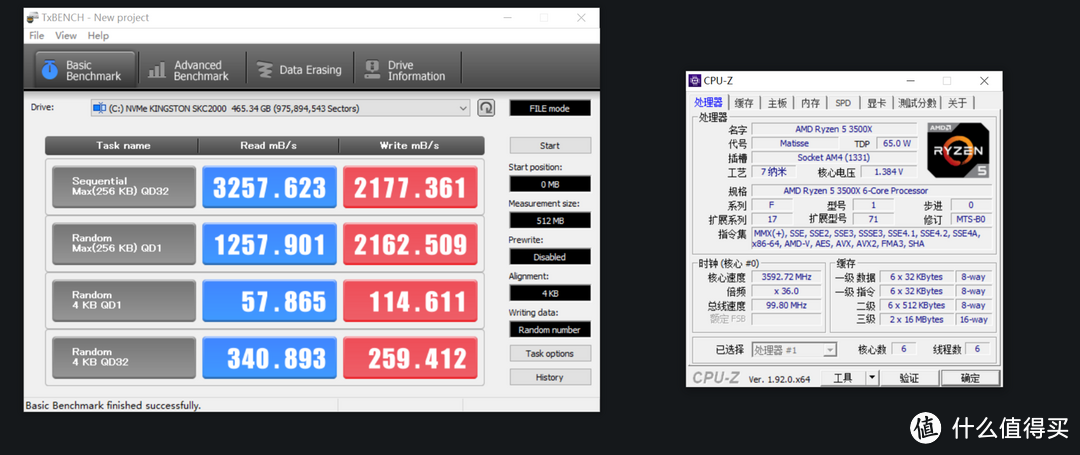Click the sequential read value 3257.623
The width and height of the screenshot is (1080, 455).
point(269,187)
